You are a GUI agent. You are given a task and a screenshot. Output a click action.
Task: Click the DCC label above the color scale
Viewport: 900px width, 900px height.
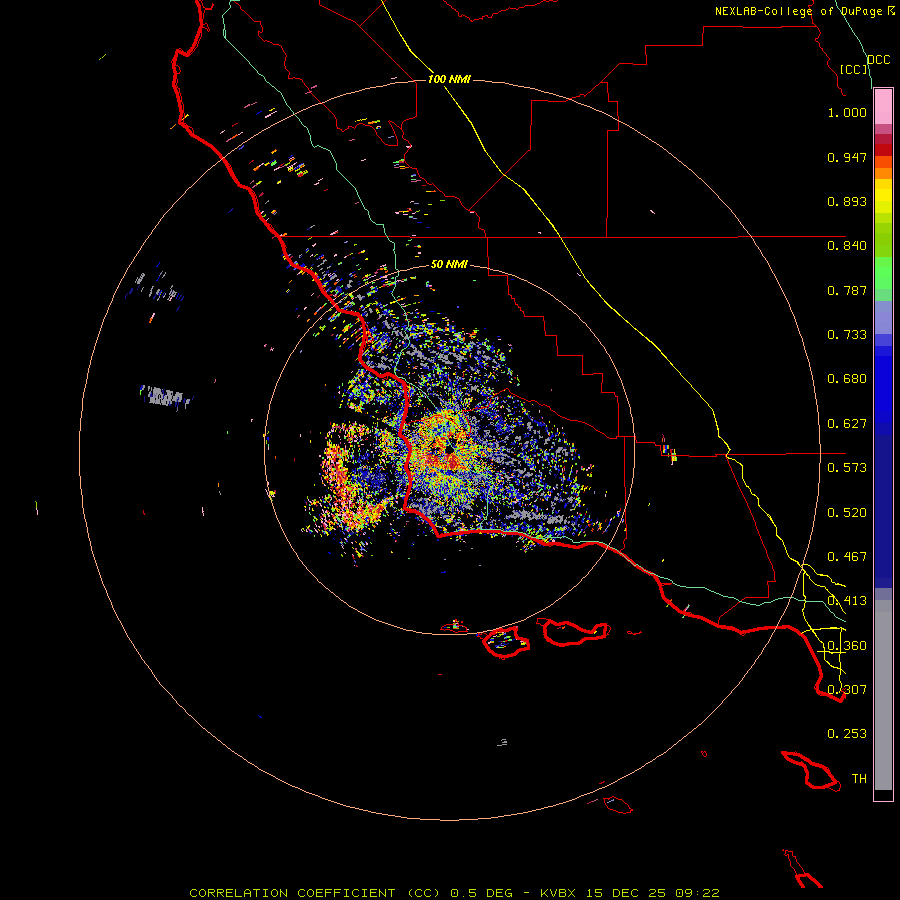click(879, 60)
